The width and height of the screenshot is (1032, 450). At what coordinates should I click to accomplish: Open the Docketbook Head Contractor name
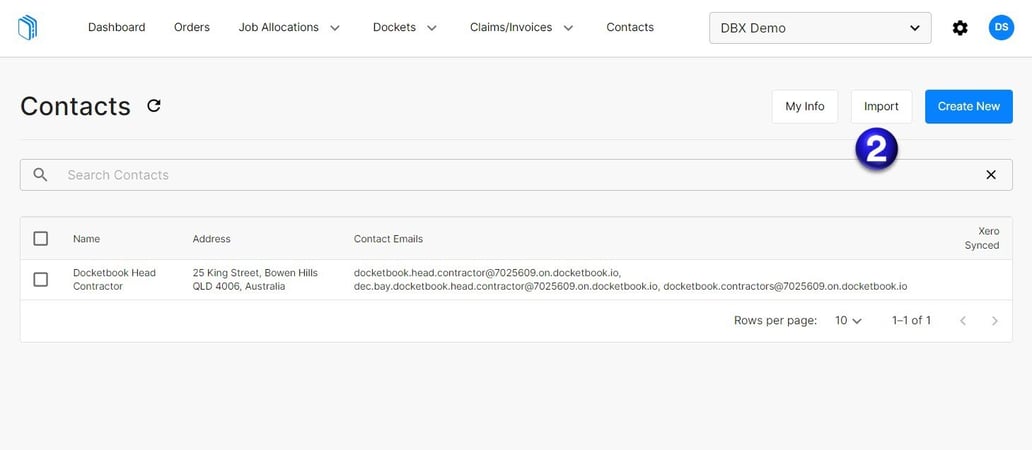pos(115,280)
